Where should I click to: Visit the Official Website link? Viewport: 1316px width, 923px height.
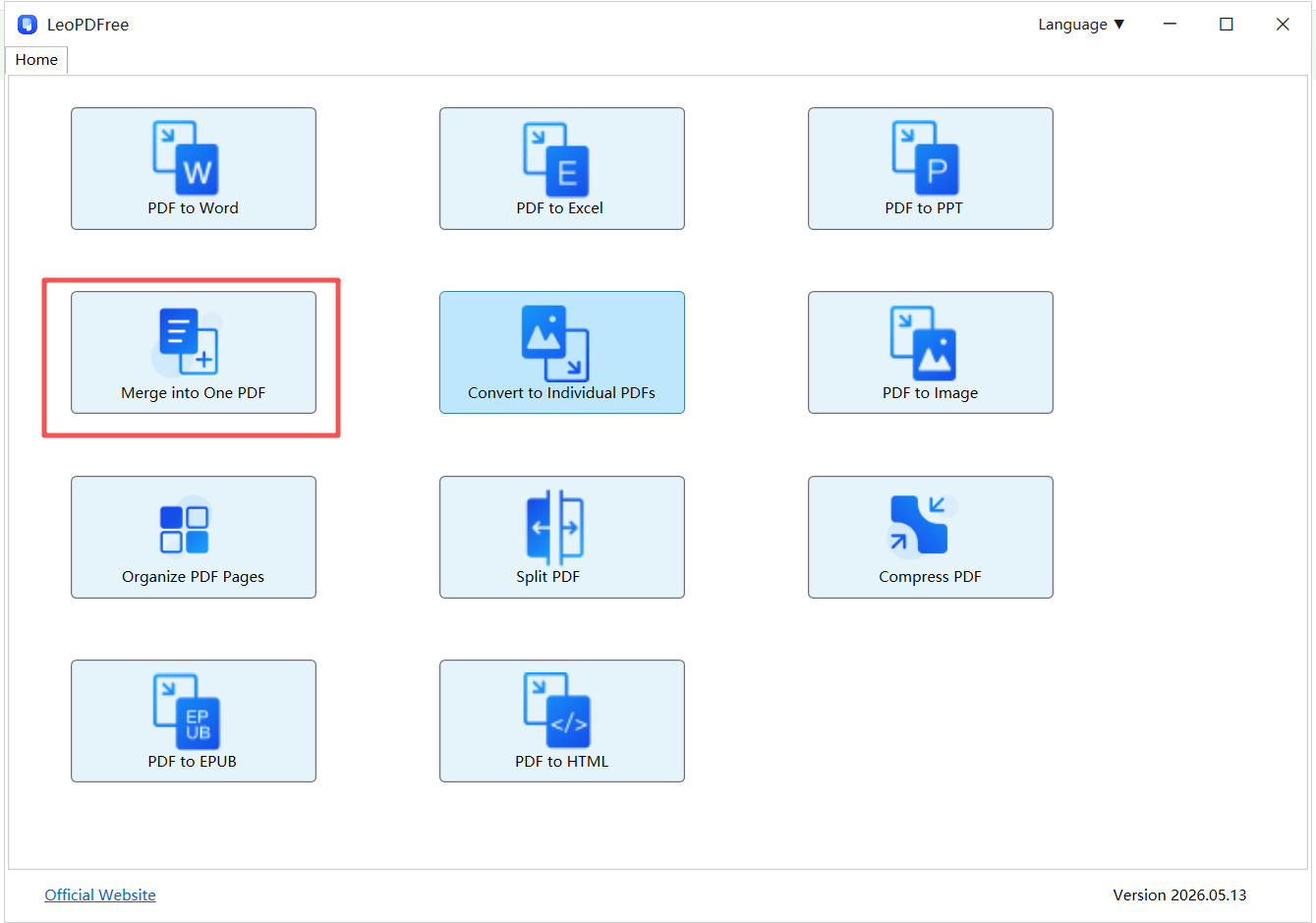(x=100, y=894)
